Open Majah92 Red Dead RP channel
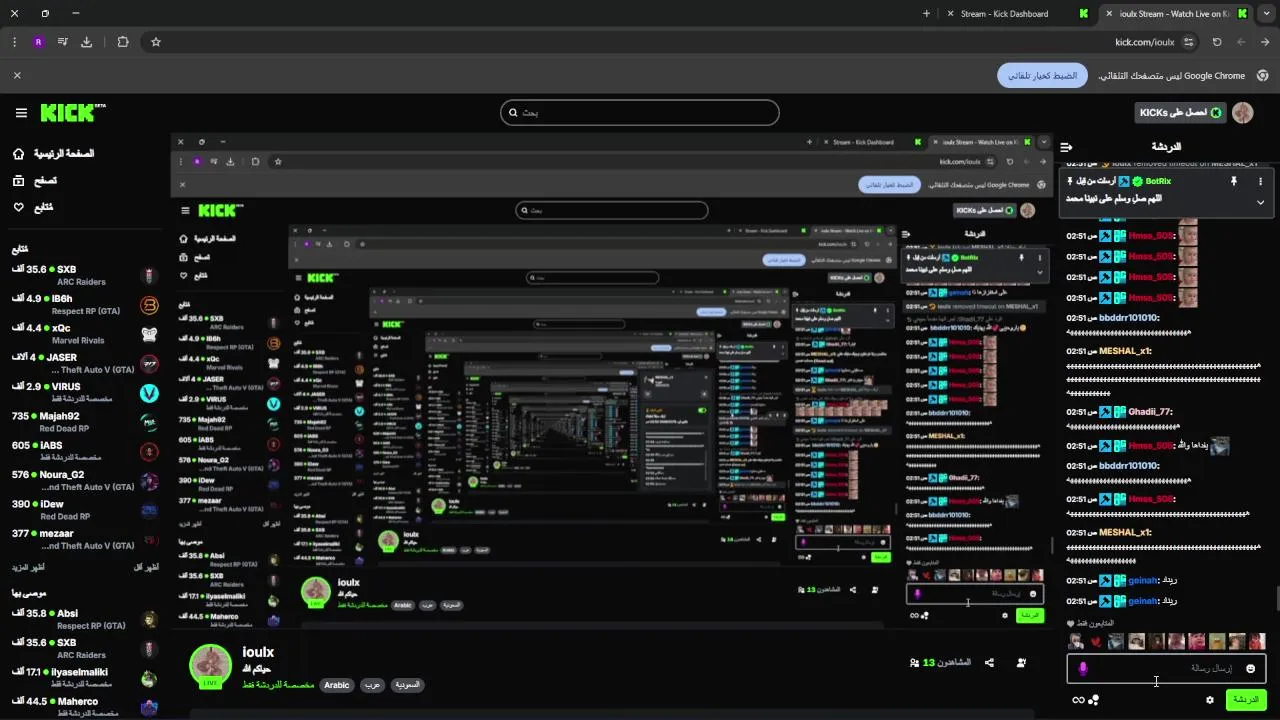The width and height of the screenshot is (1280, 720). (x=85, y=422)
